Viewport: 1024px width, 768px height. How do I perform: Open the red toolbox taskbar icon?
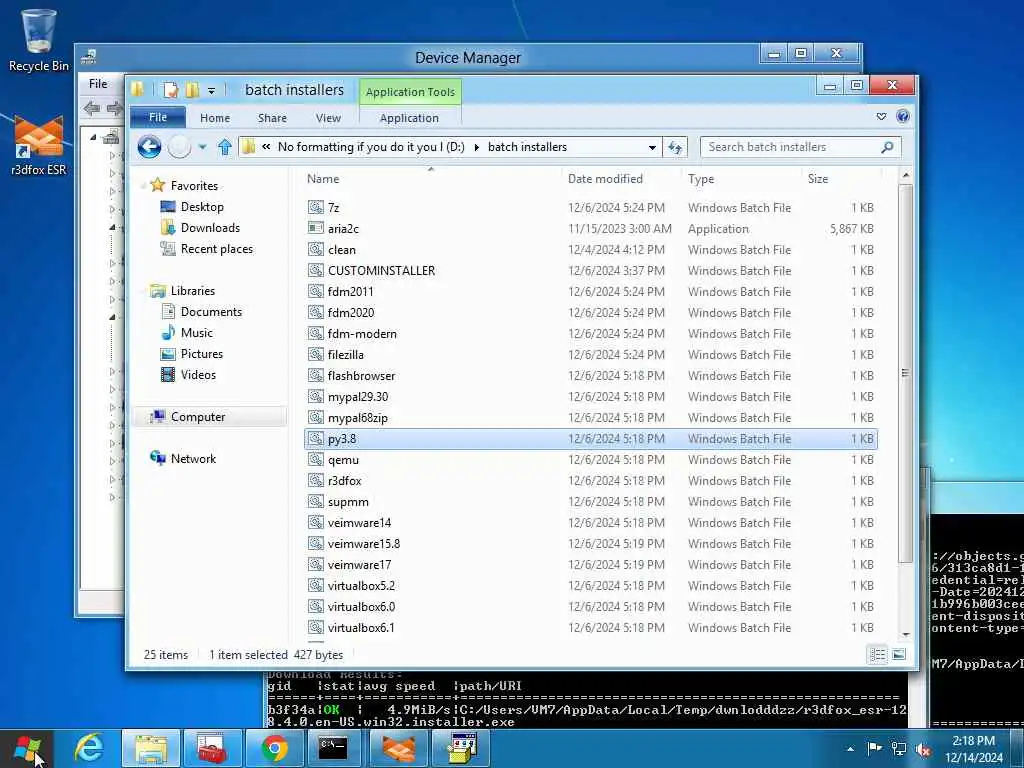coord(212,748)
